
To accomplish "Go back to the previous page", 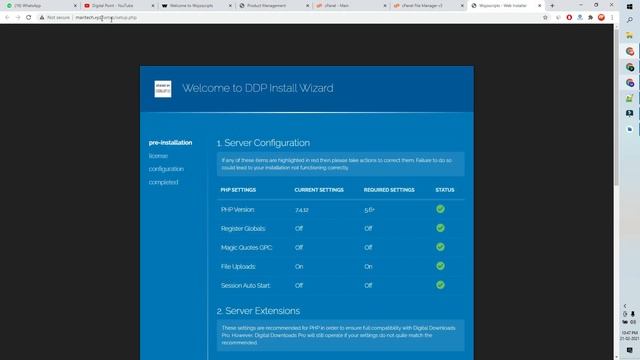I will (x=7, y=18).
